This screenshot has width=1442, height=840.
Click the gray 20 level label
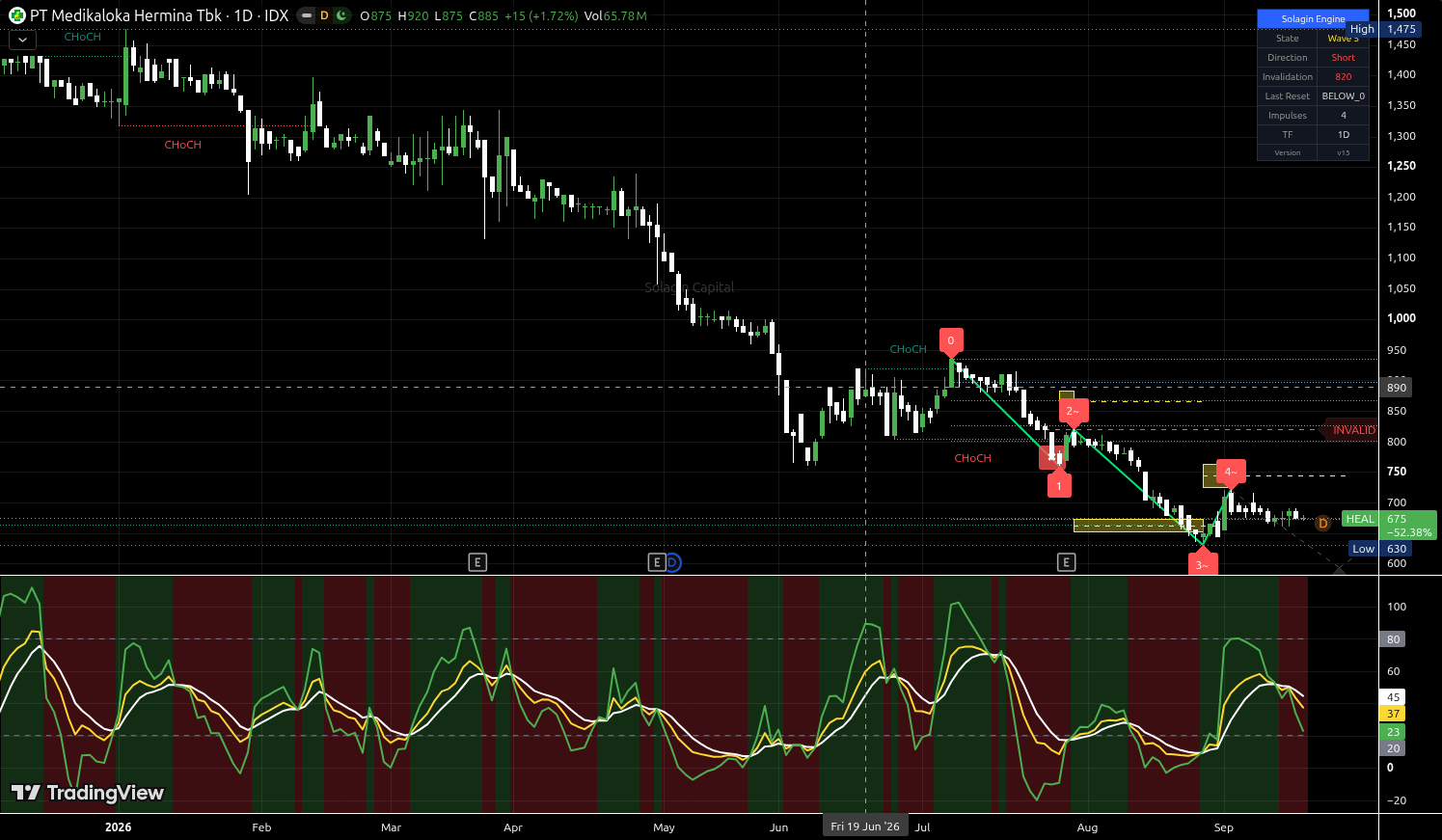(x=1393, y=748)
